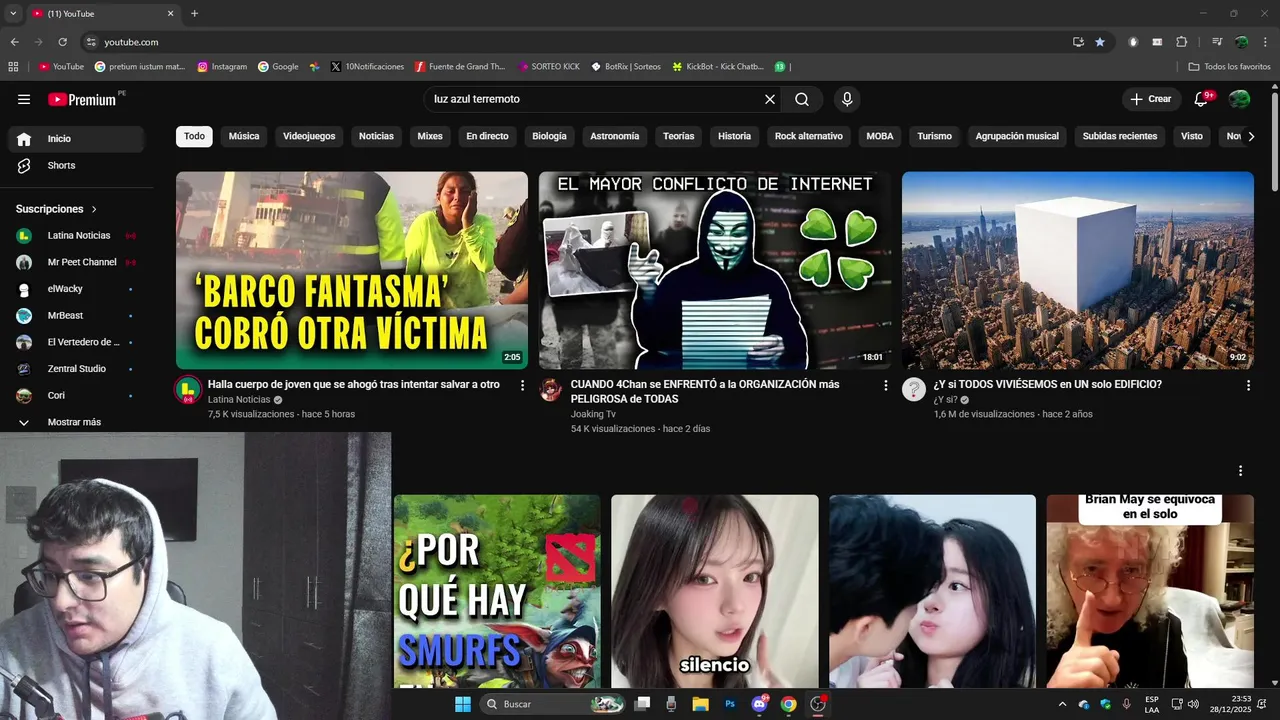Open El Vertedero de subscription
This screenshot has width=1280, height=720.
tap(76, 342)
